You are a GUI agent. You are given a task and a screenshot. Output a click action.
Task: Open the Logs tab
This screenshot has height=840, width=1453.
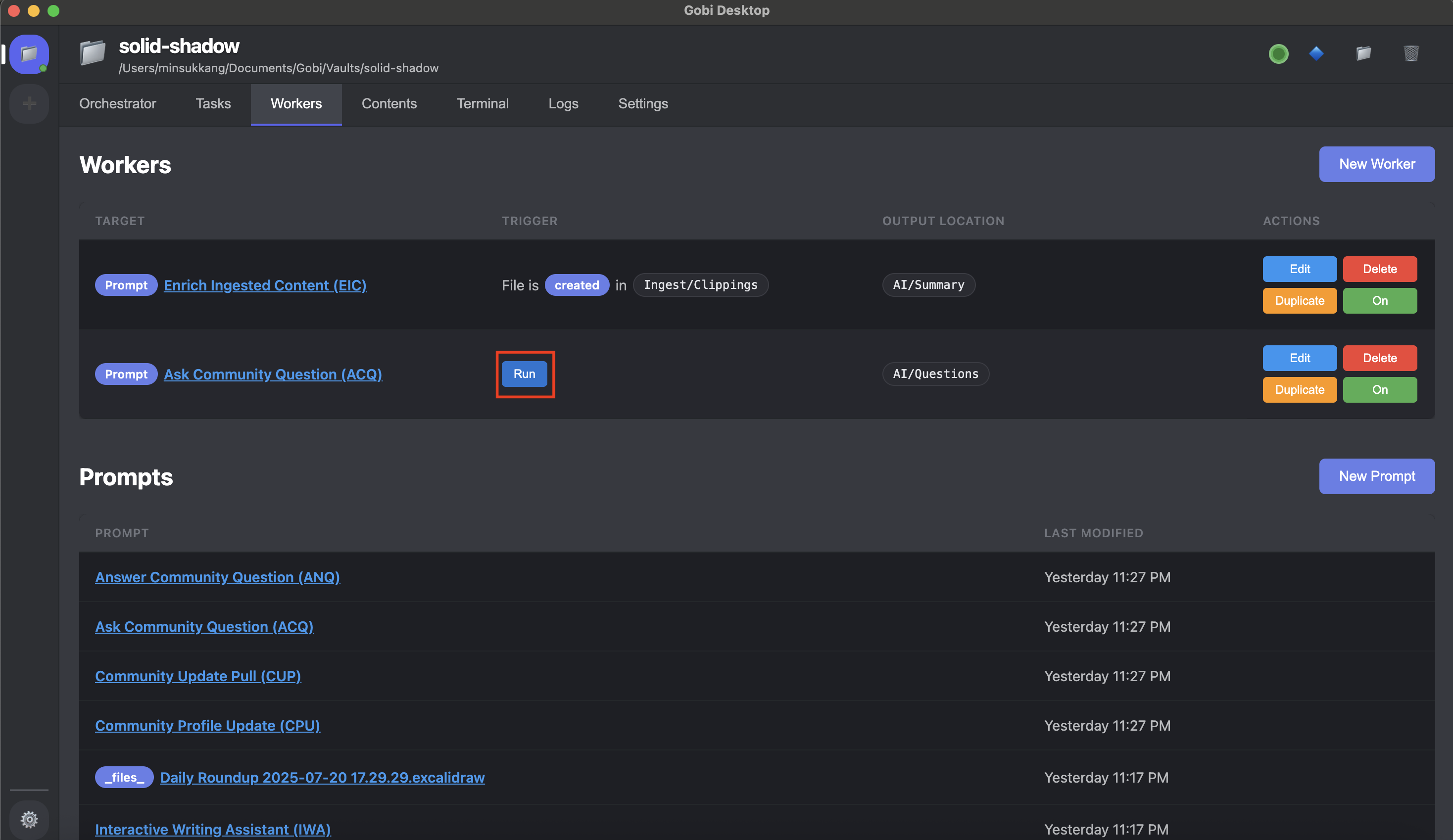pos(563,104)
